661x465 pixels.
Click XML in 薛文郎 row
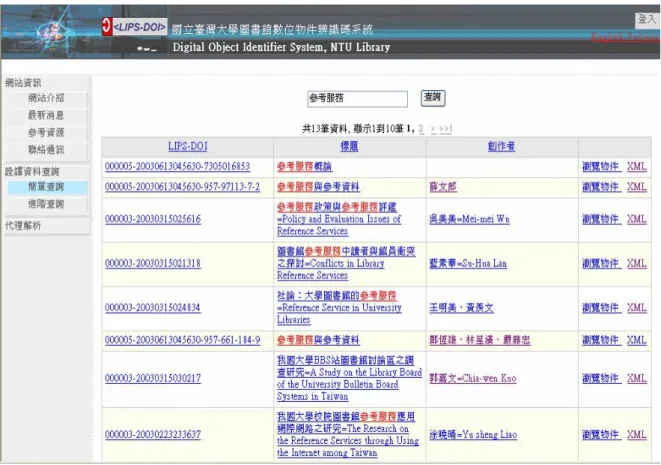click(637, 187)
